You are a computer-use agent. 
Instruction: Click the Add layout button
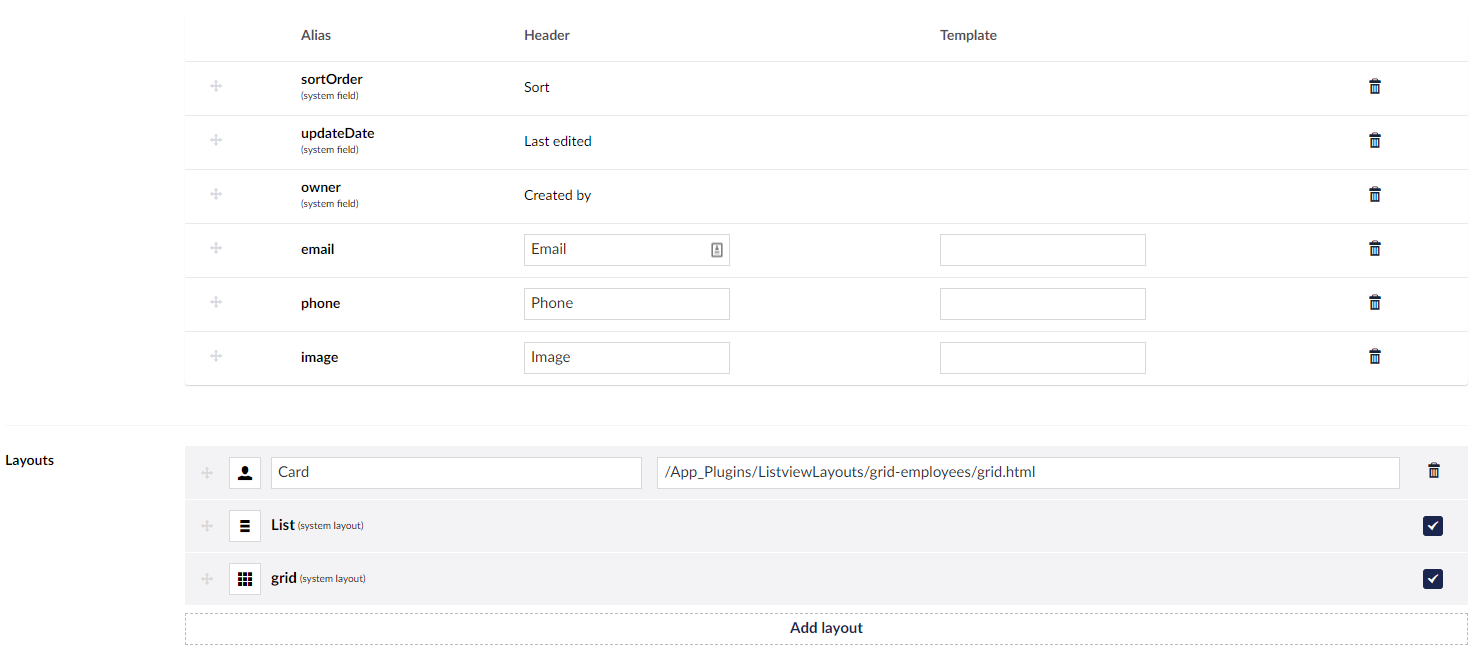coord(826,627)
